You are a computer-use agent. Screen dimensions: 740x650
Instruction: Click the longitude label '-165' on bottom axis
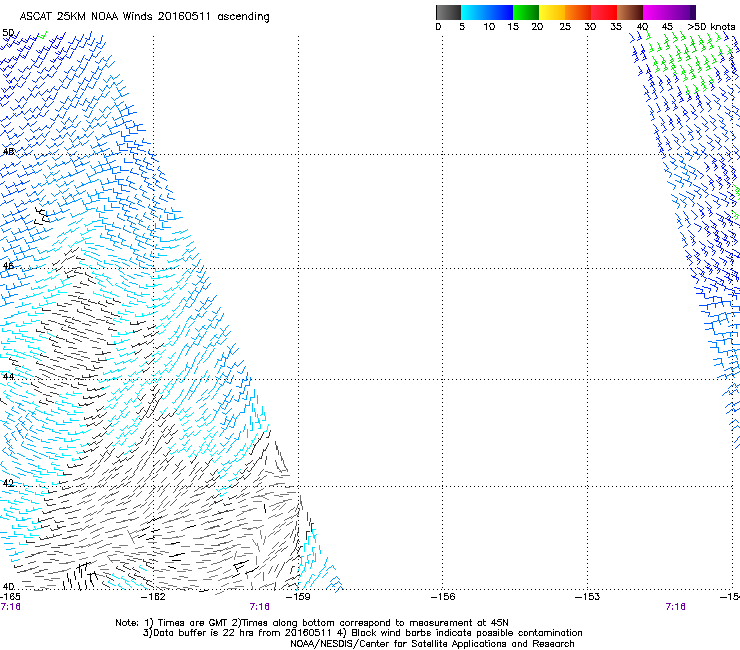pos(10,597)
